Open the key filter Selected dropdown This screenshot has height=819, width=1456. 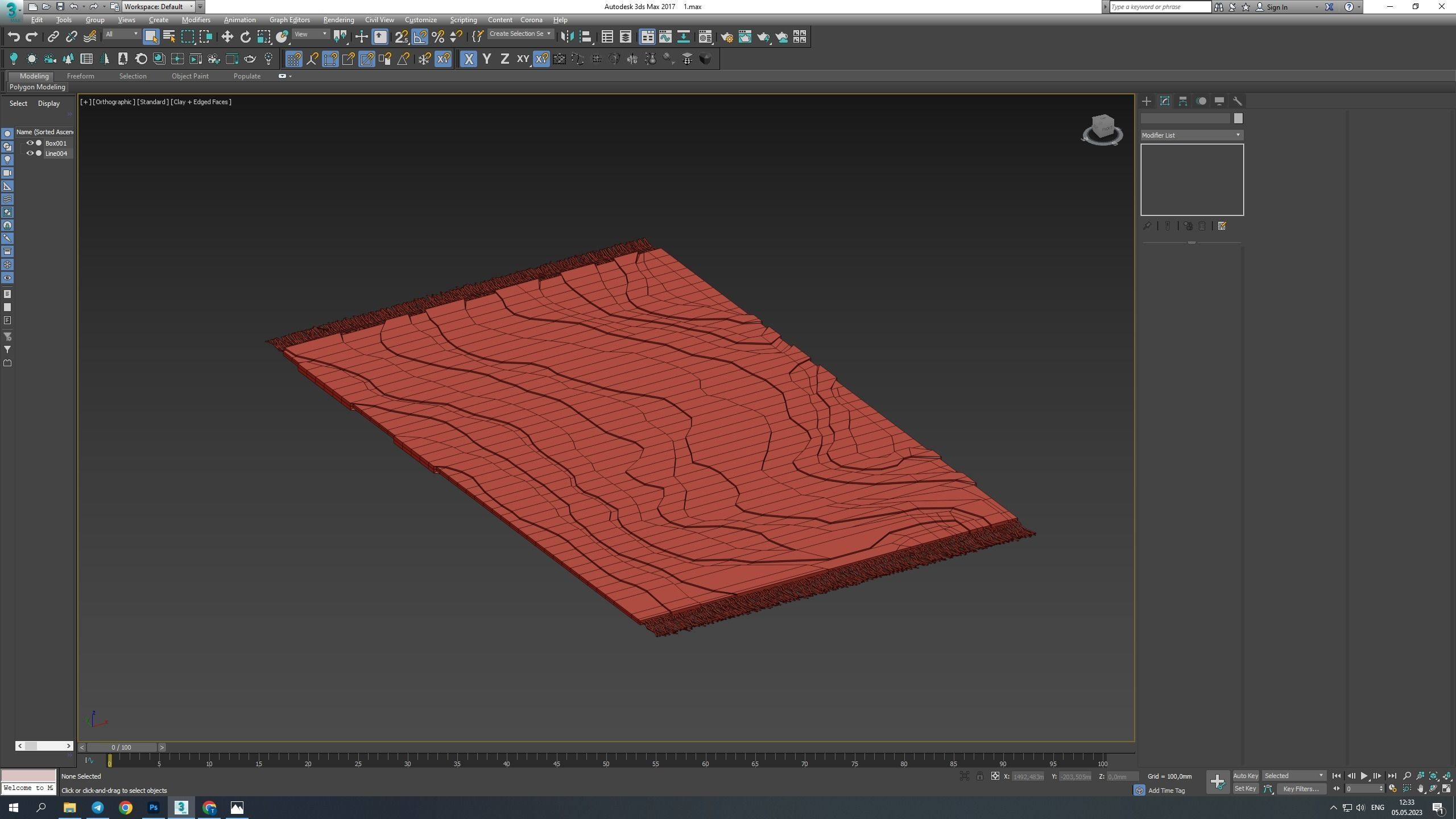[1294, 776]
